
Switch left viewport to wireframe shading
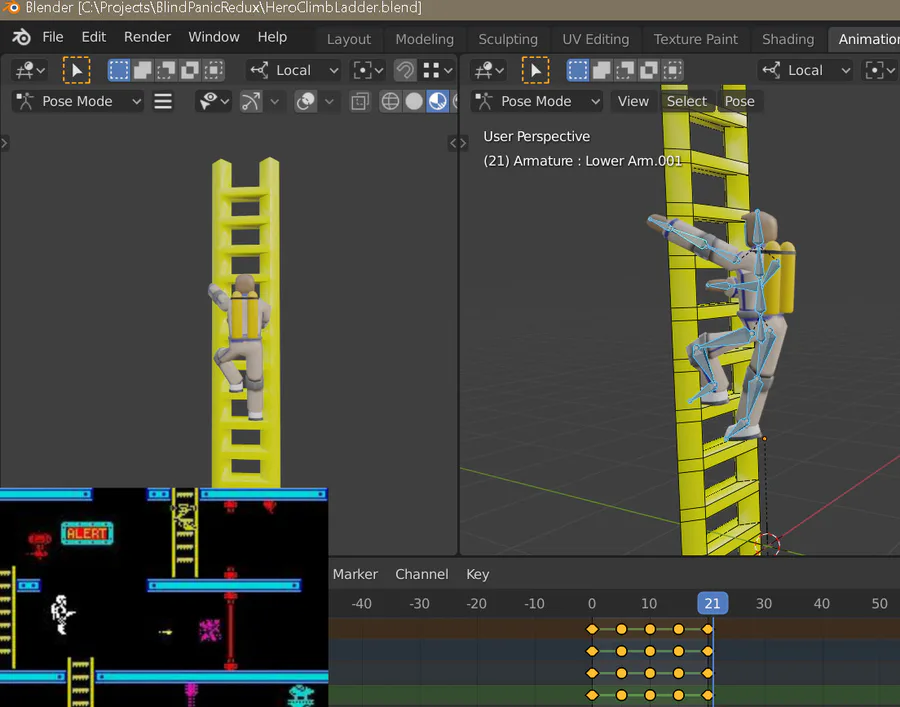390,101
